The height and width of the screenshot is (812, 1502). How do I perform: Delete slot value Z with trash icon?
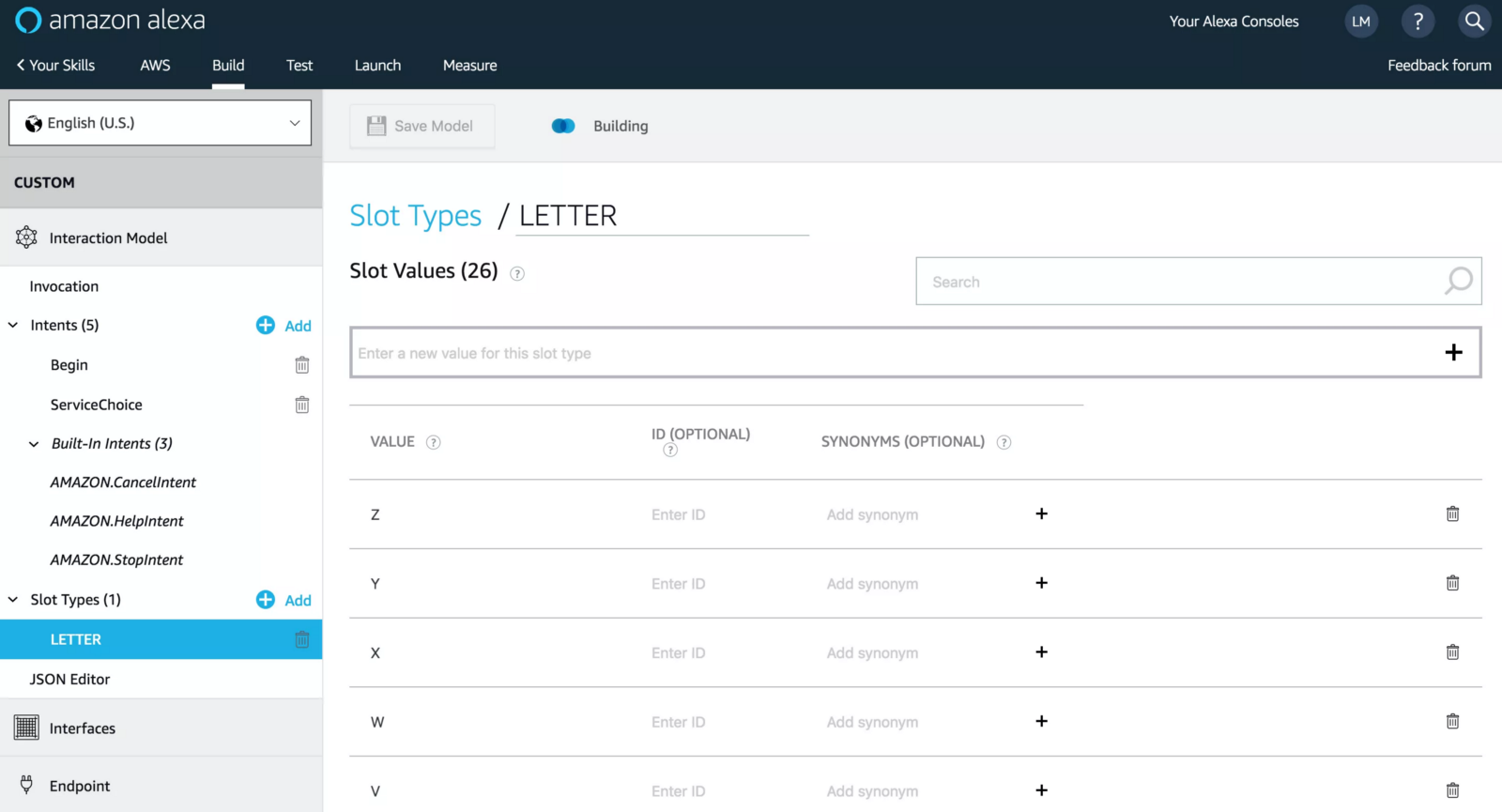pos(1452,514)
